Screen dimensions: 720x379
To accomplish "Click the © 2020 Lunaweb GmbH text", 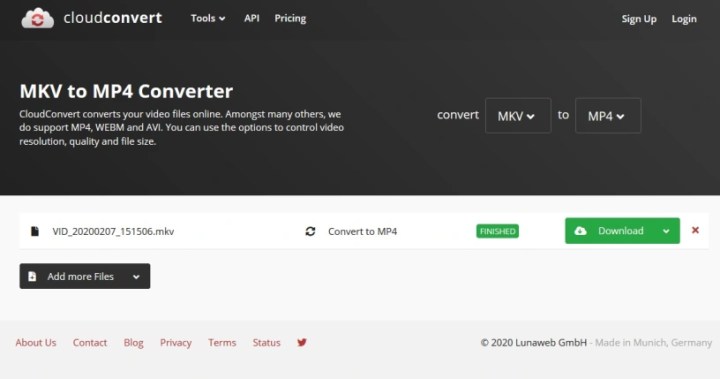I will click(x=534, y=343).
